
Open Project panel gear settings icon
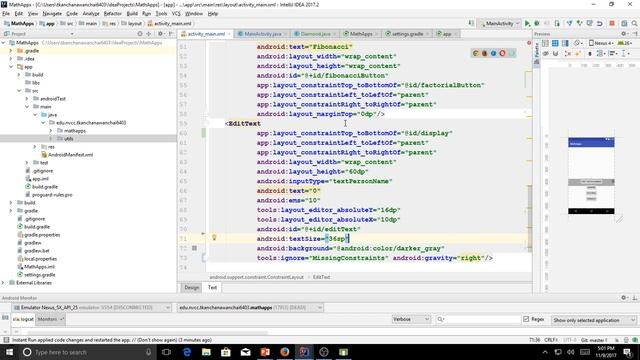[160, 34]
